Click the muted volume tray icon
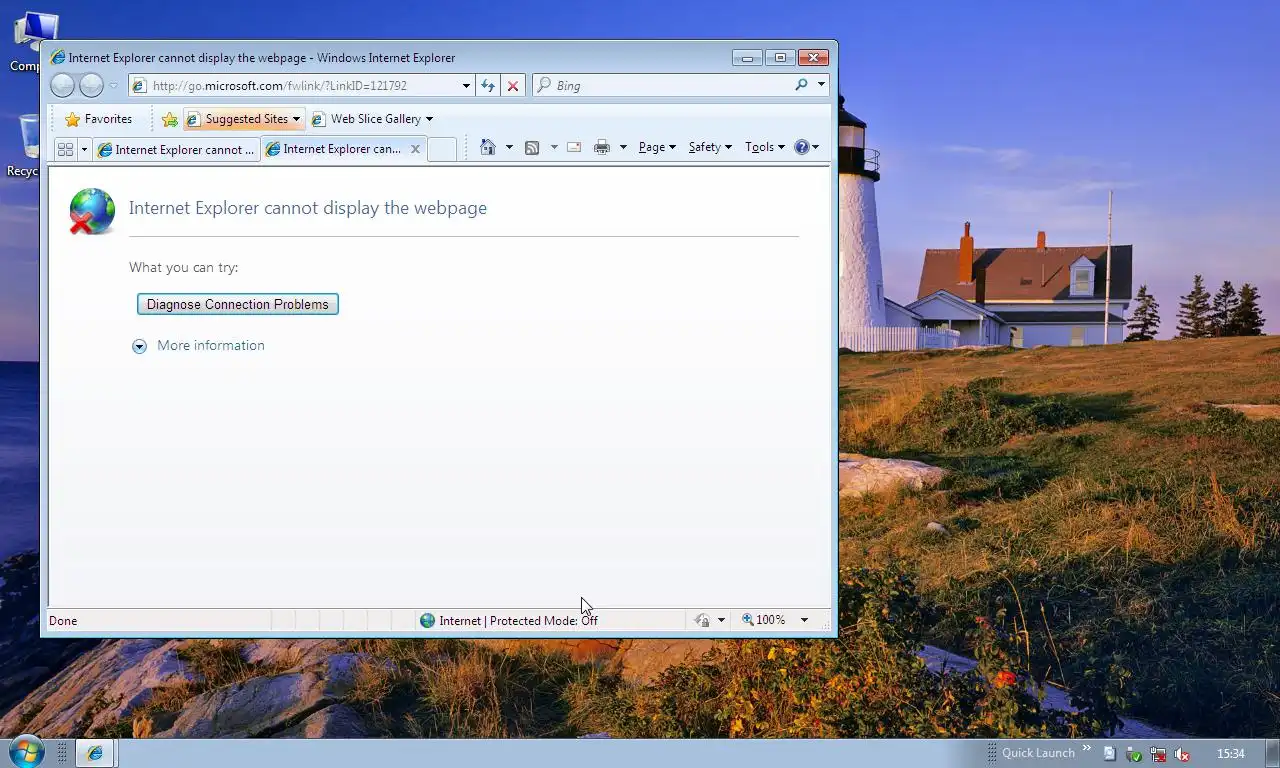Image resolution: width=1280 pixels, height=768 pixels. click(1182, 754)
